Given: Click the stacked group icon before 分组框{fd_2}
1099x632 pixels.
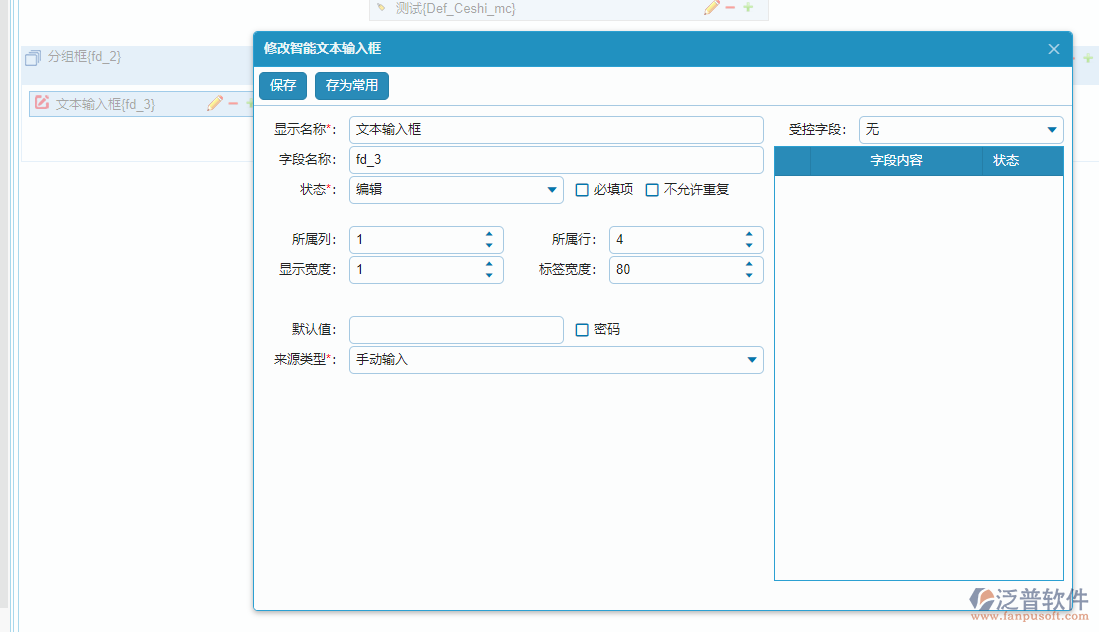Looking at the screenshot, I should pos(34,57).
